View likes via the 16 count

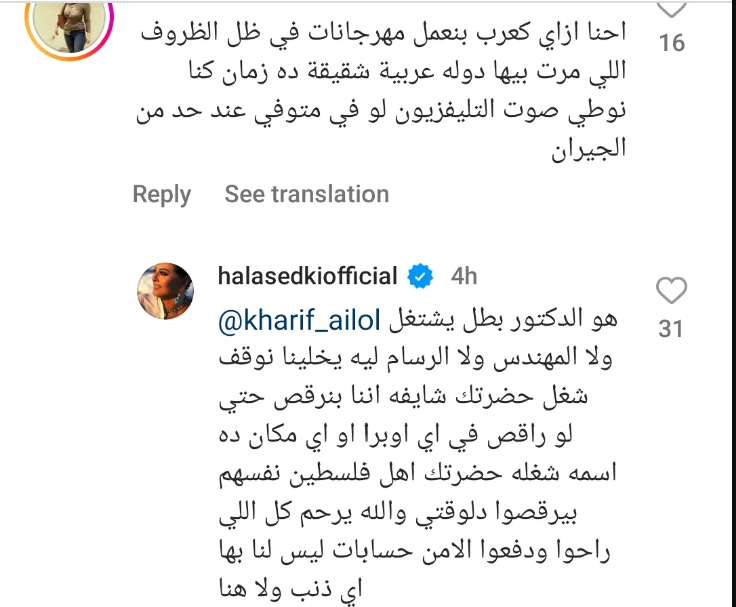673,43
